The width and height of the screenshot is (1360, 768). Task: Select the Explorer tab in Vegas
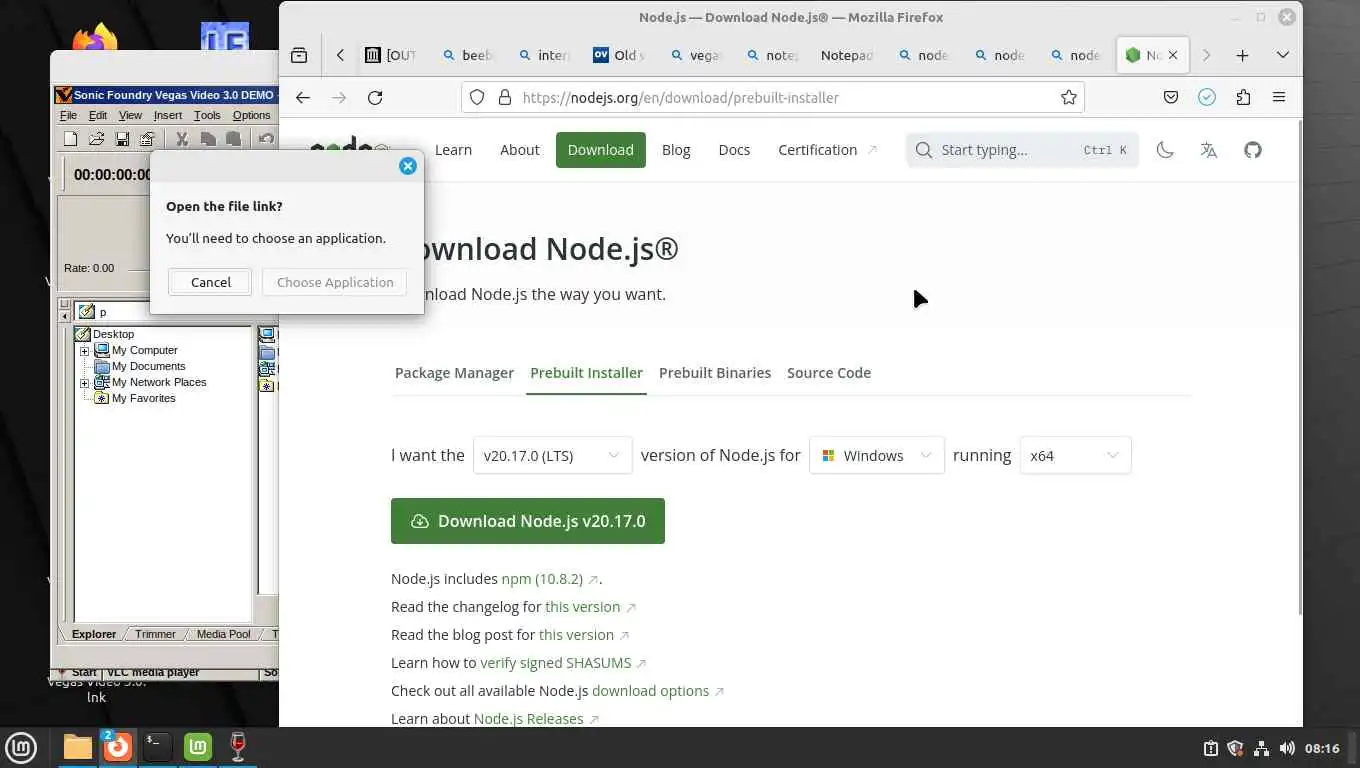tap(94, 634)
